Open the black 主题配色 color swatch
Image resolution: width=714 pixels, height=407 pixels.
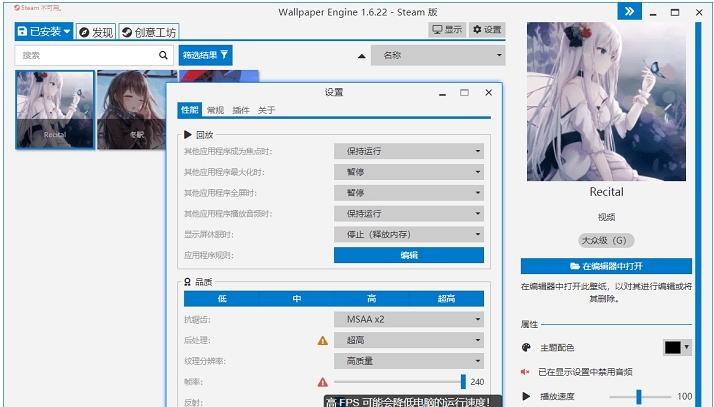click(x=673, y=347)
